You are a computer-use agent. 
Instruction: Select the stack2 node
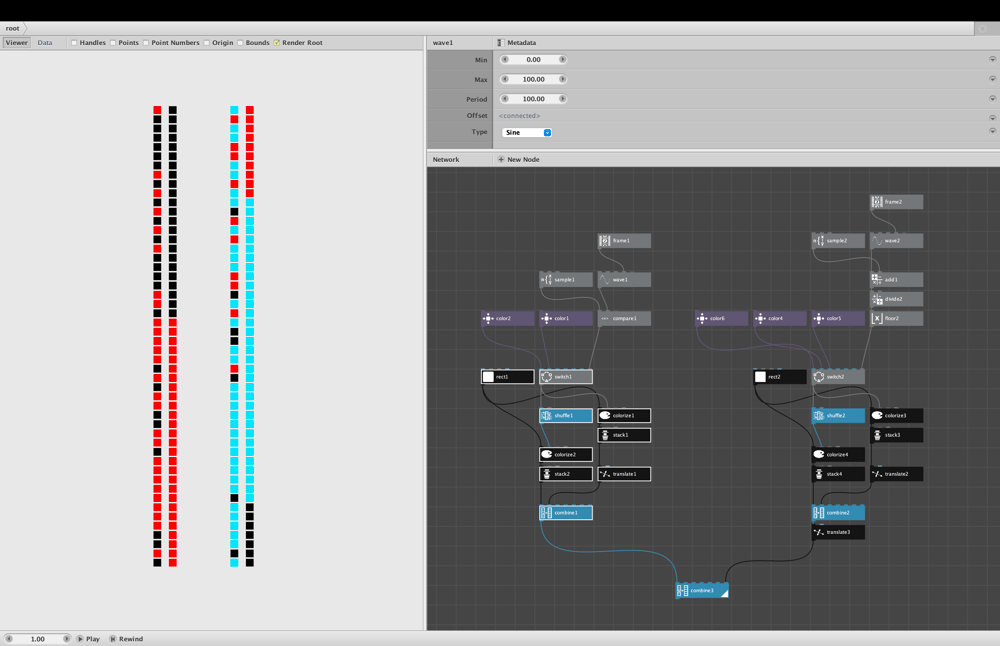pyautogui.click(x=566, y=474)
